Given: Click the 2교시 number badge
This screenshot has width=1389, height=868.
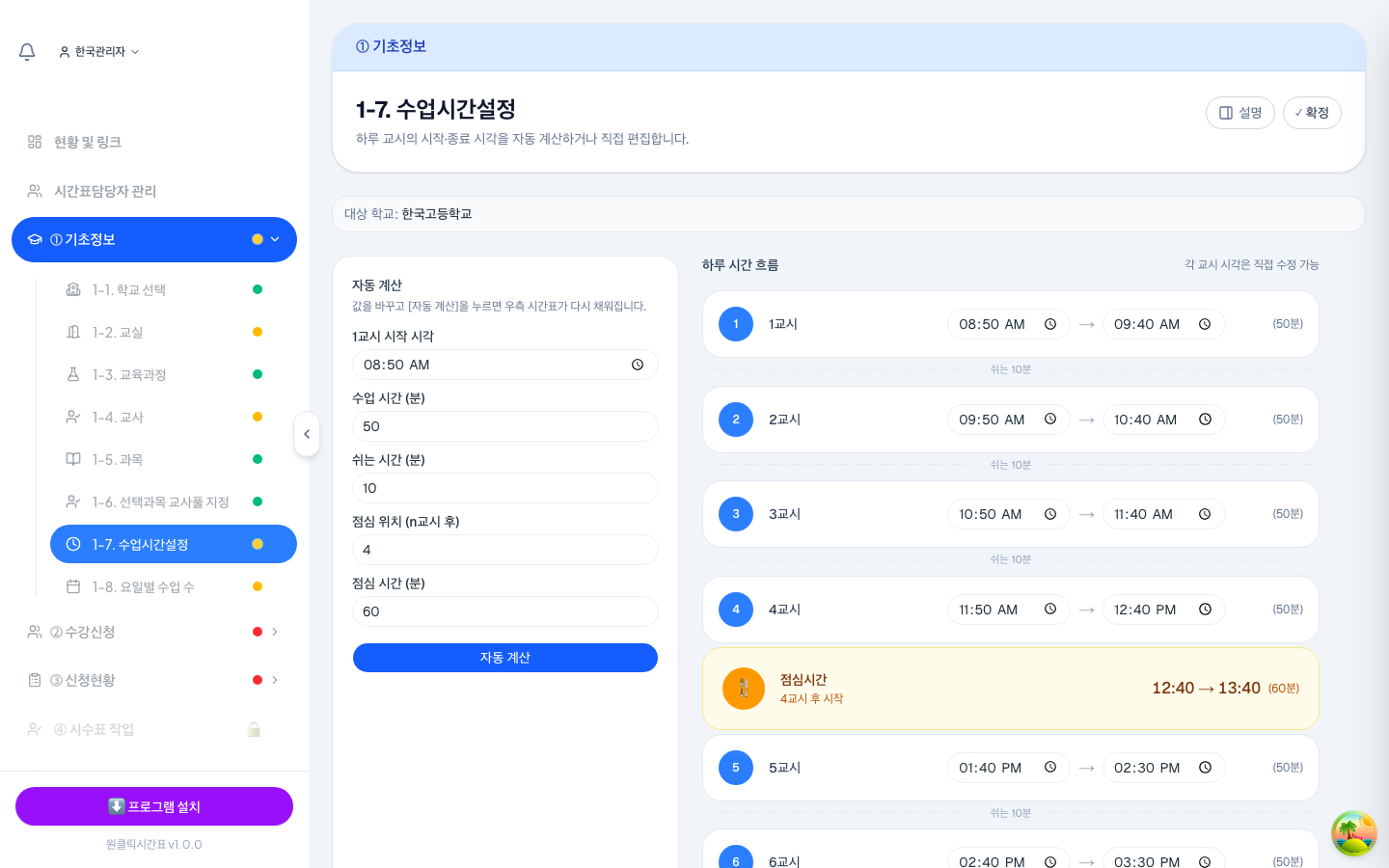Looking at the screenshot, I should click(x=736, y=420).
